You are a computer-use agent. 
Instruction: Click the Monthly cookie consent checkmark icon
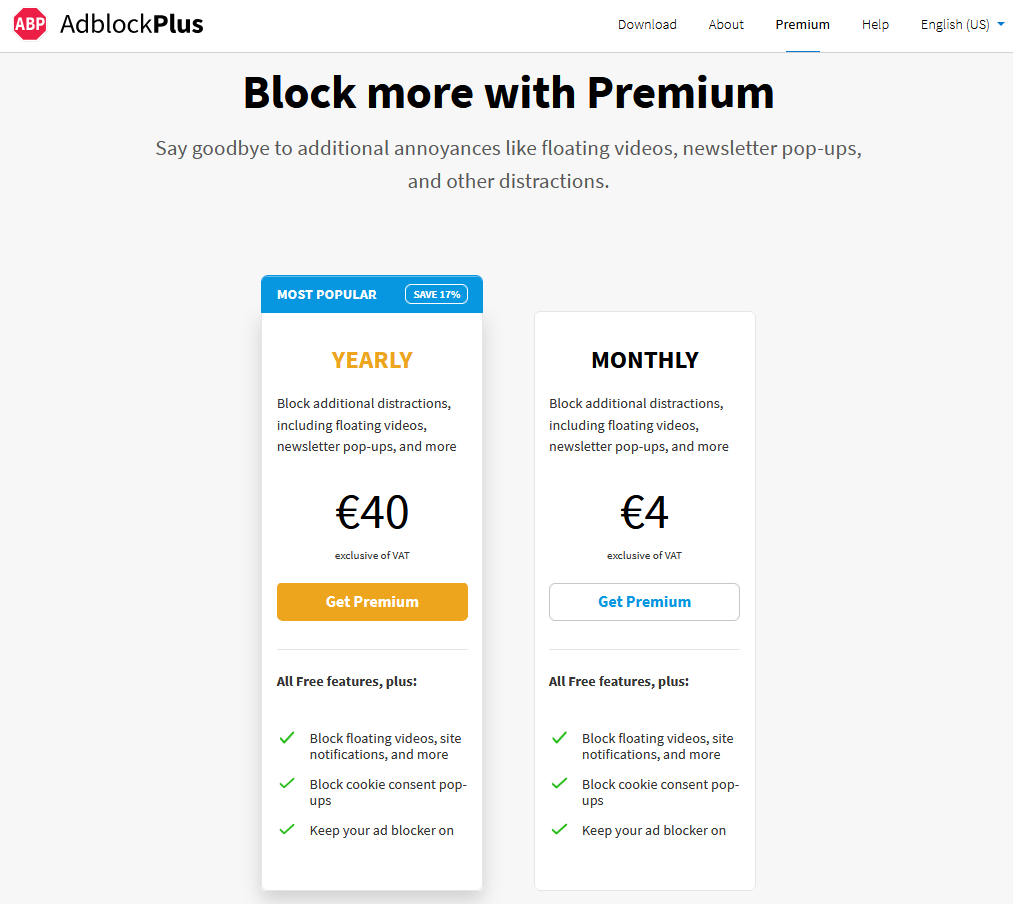click(x=559, y=783)
